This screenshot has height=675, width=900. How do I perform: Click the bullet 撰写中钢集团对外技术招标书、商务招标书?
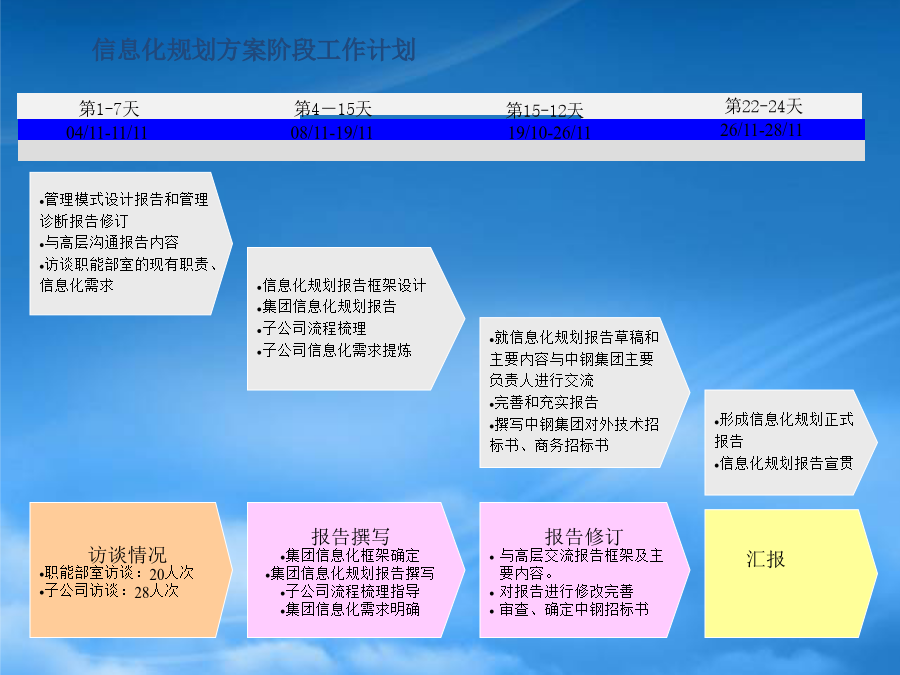click(x=574, y=435)
